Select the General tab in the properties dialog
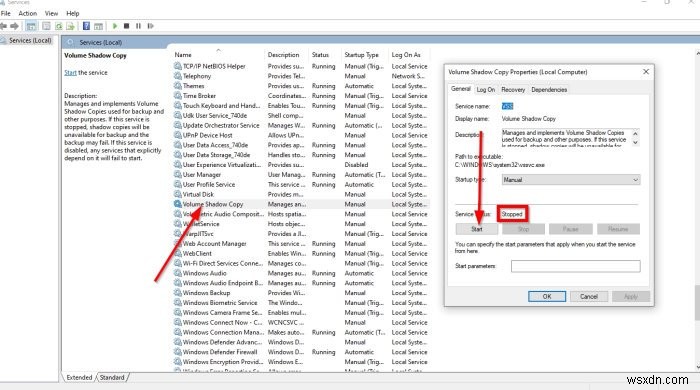The image size is (700, 390). (x=461, y=89)
